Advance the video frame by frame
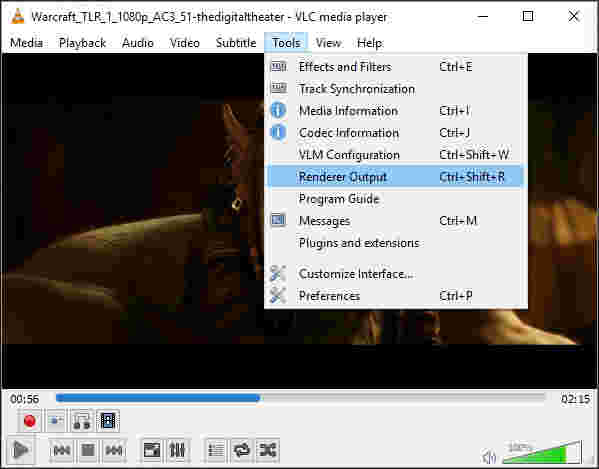This screenshot has width=599, height=469. pos(108,421)
